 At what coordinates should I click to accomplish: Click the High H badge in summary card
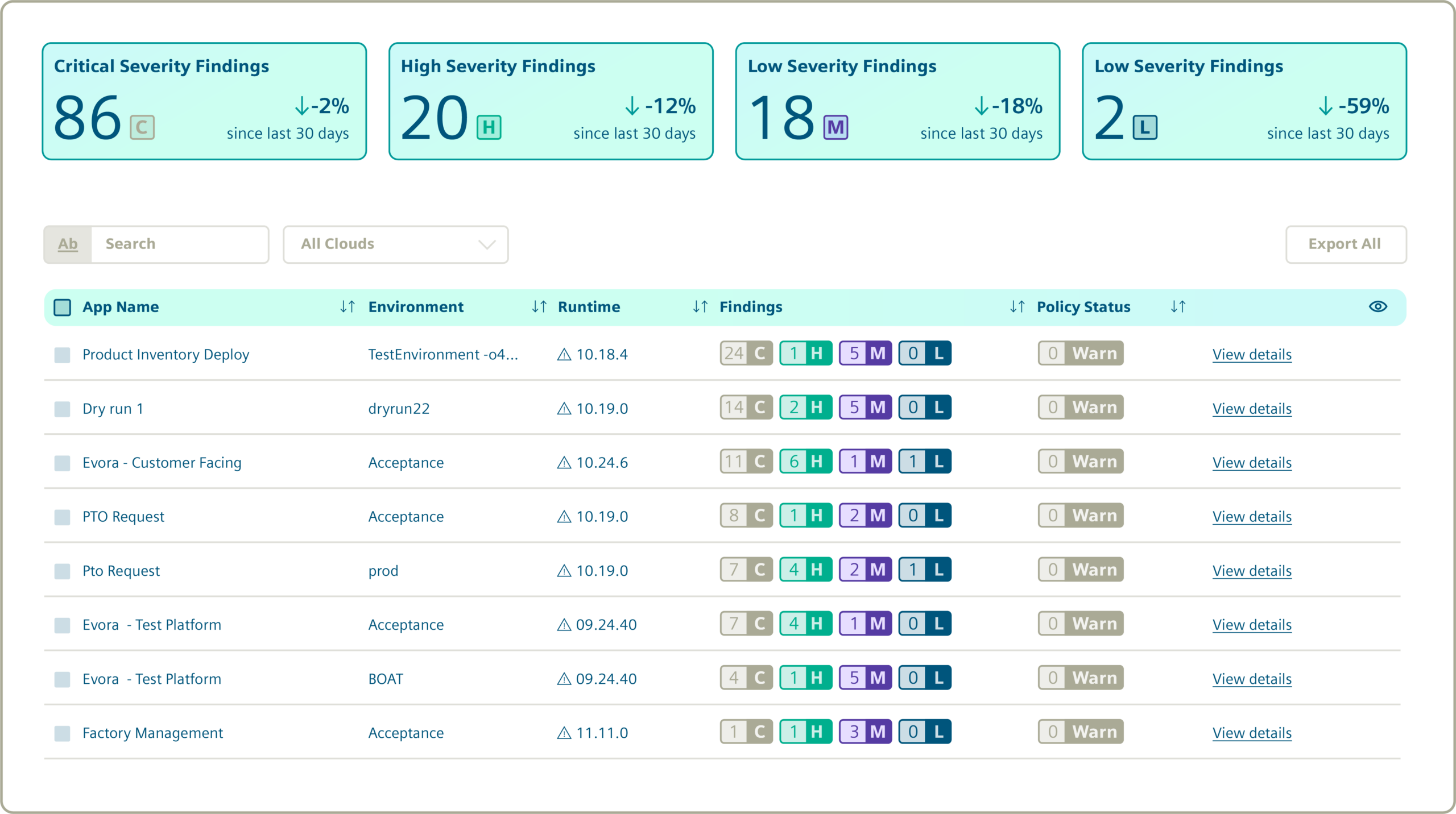[489, 127]
